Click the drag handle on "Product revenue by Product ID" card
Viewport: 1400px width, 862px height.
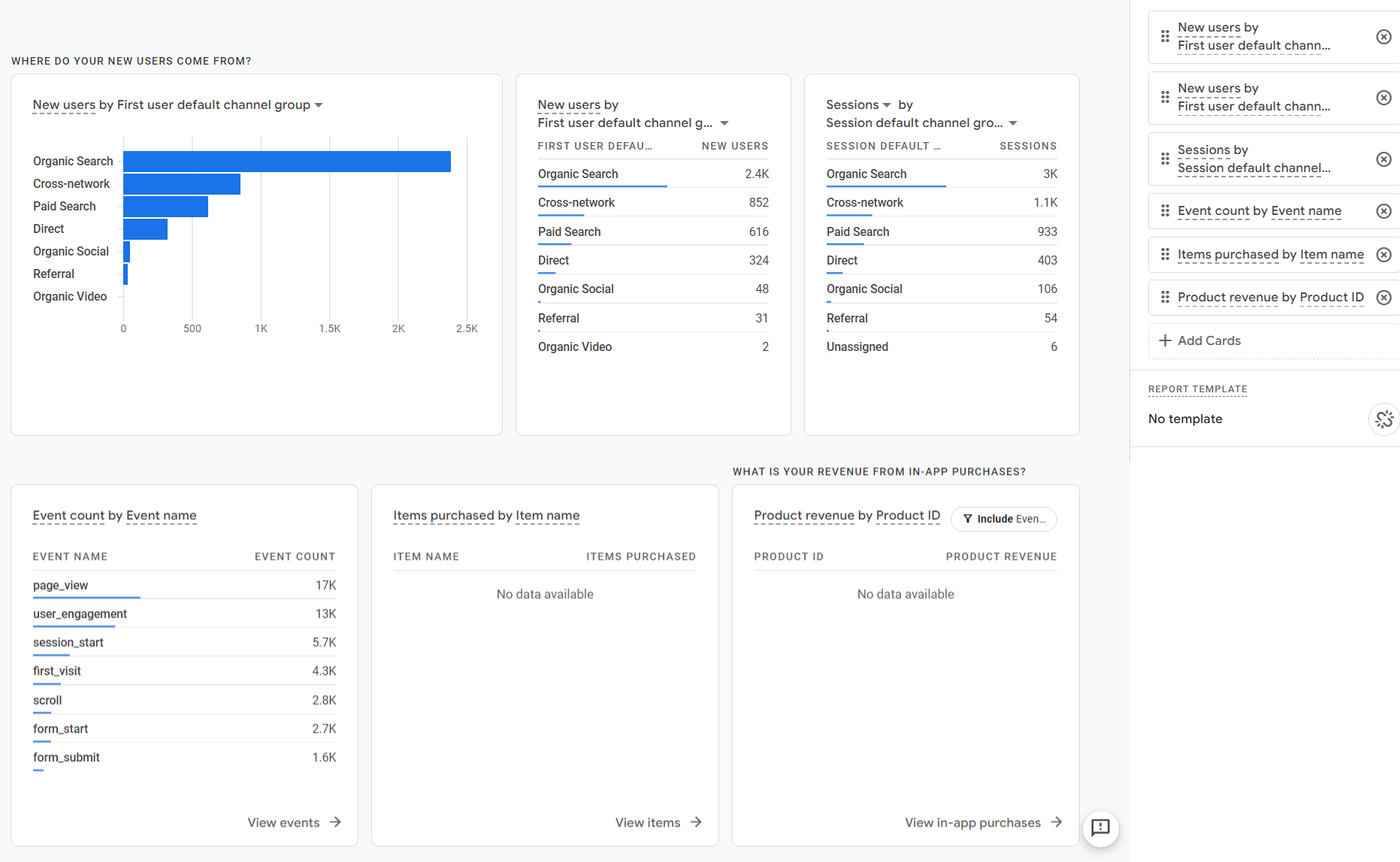click(1165, 298)
